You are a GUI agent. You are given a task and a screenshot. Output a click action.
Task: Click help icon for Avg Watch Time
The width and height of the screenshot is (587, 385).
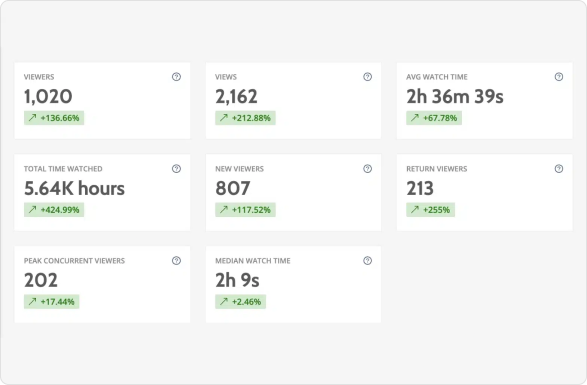pyautogui.click(x=559, y=77)
